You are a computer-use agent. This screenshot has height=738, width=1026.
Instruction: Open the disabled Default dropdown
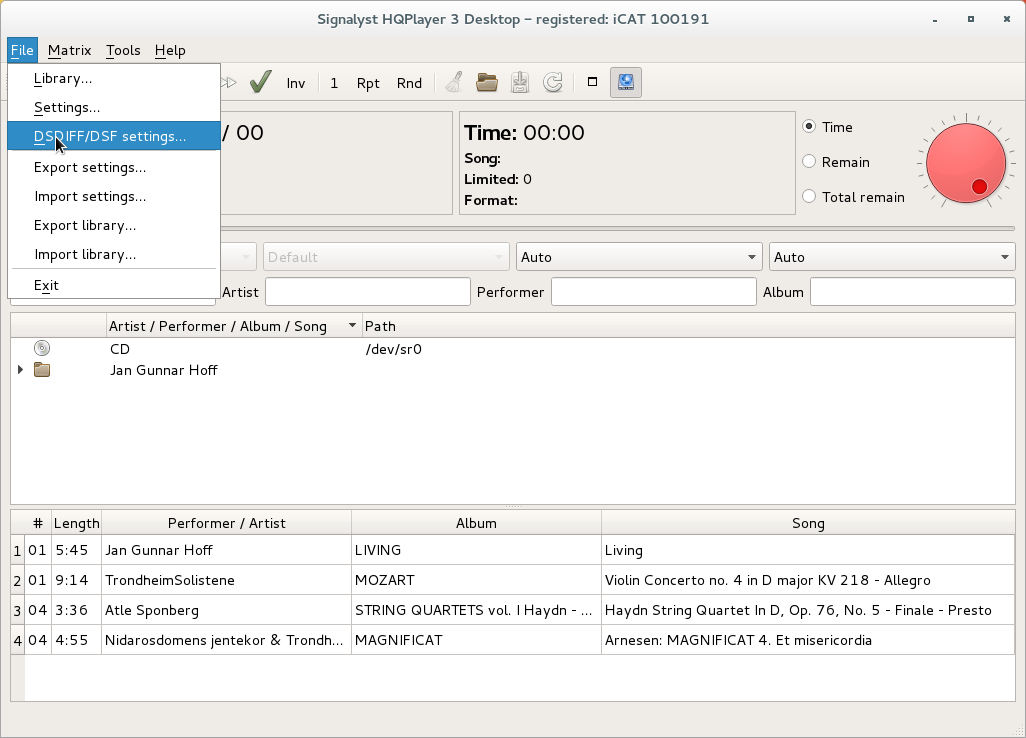pyautogui.click(x=386, y=257)
